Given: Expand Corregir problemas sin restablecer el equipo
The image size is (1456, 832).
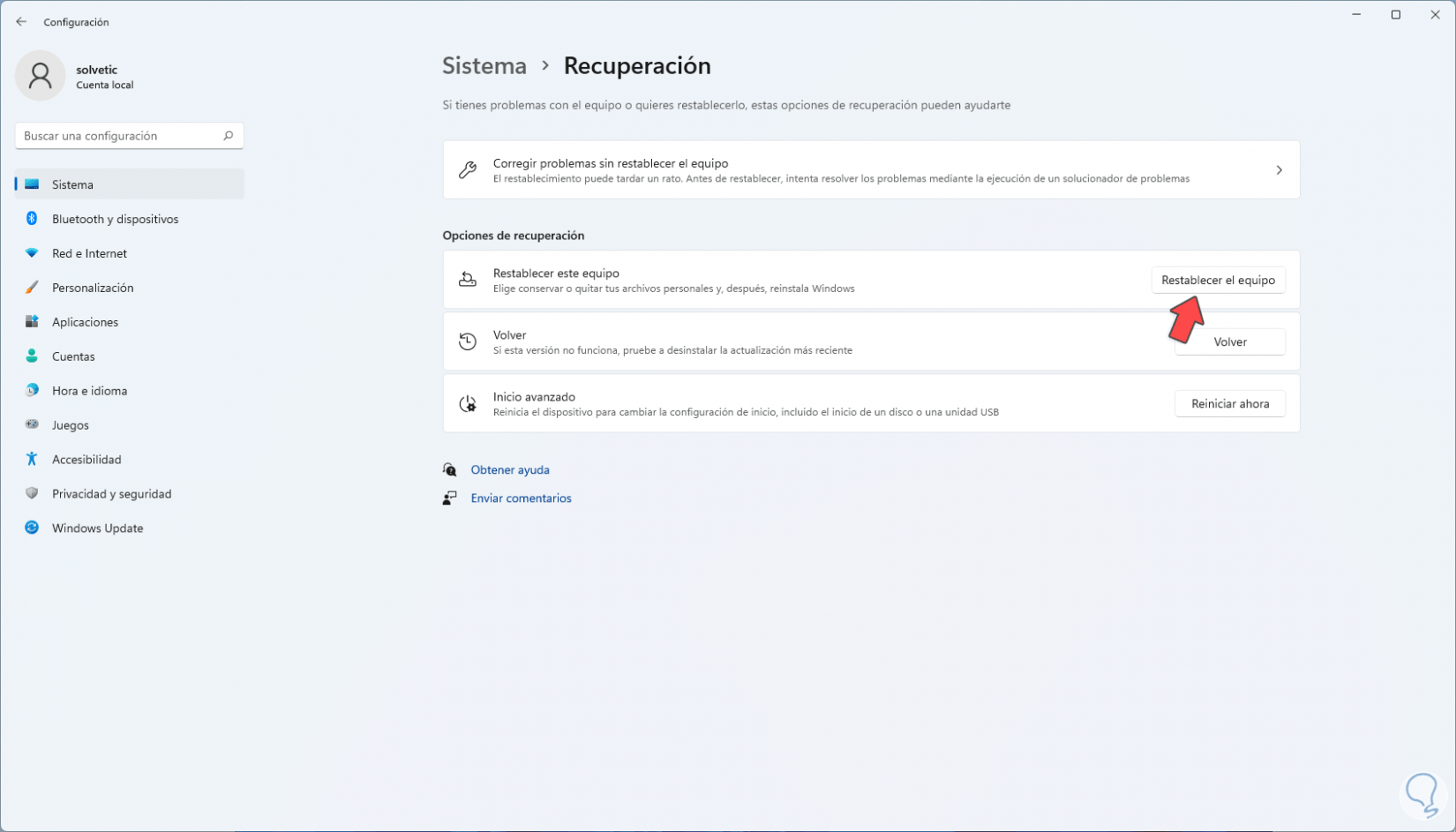Looking at the screenshot, I should point(1279,170).
